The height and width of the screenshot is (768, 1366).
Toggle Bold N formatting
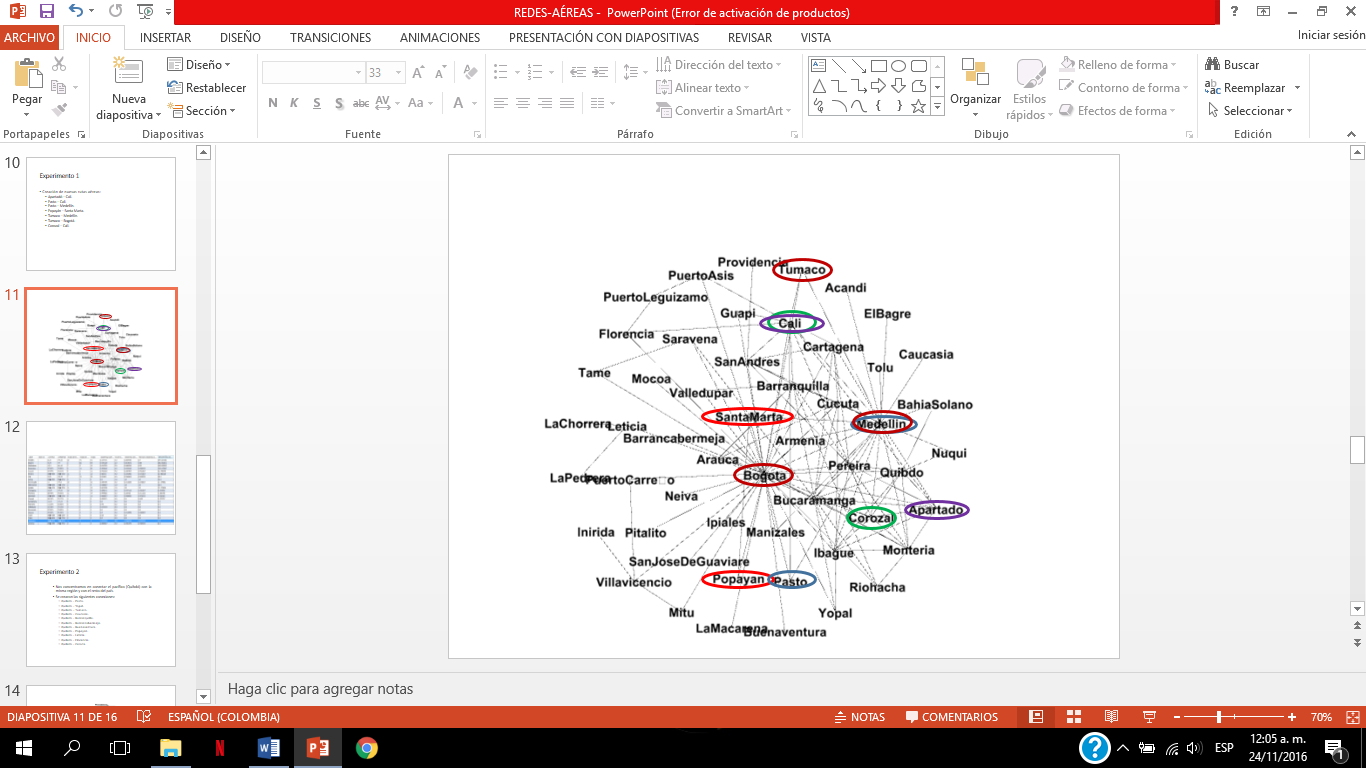point(273,103)
